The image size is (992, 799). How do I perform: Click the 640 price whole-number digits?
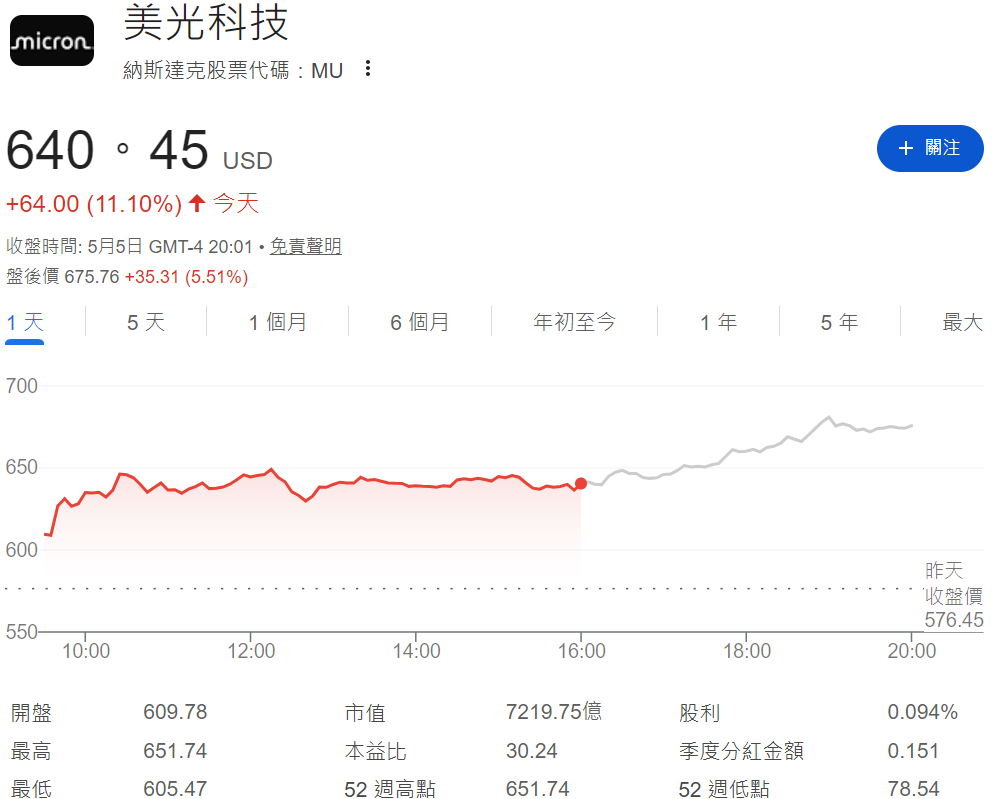(50, 150)
